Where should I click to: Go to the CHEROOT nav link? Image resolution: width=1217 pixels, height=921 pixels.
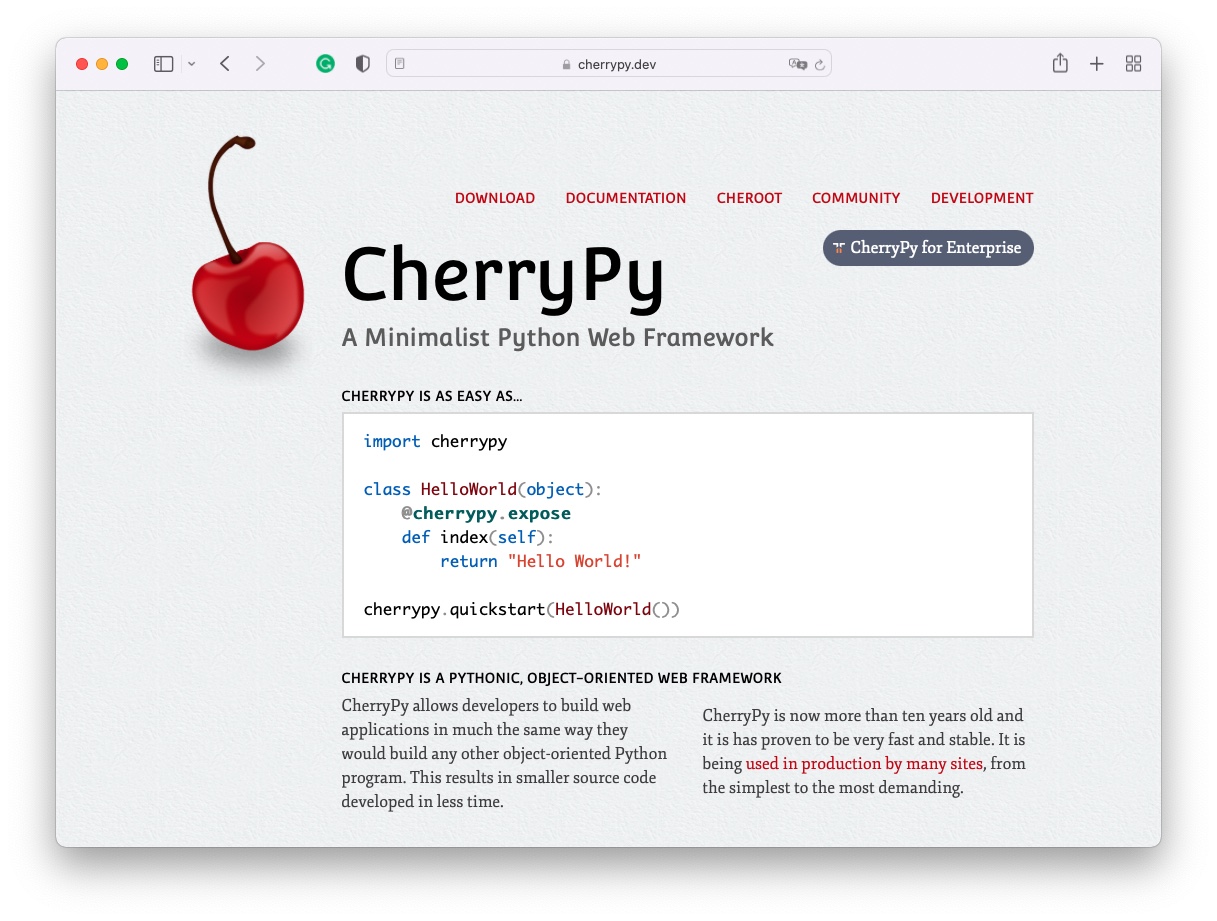[x=749, y=198]
